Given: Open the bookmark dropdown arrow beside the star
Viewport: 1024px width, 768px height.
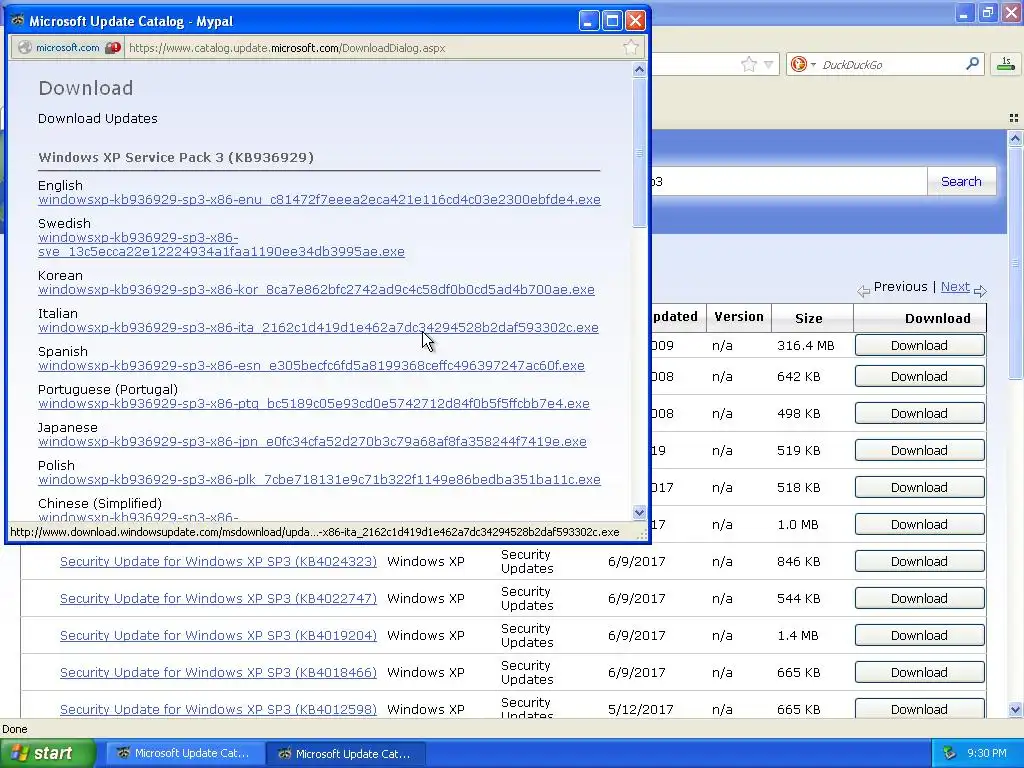Looking at the screenshot, I should click(769, 64).
